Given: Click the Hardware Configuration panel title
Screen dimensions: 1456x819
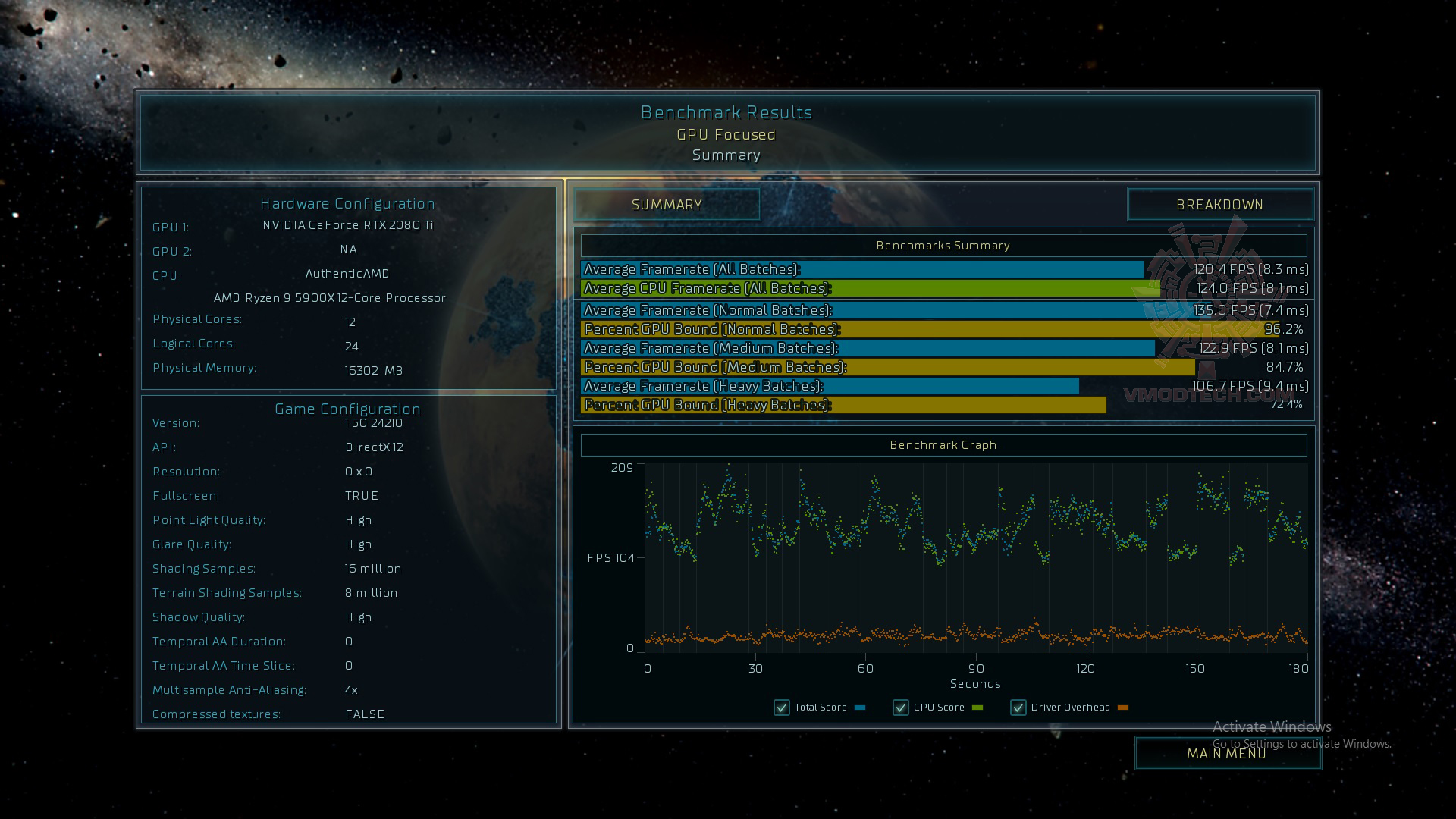Looking at the screenshot, I should (347, 203).
